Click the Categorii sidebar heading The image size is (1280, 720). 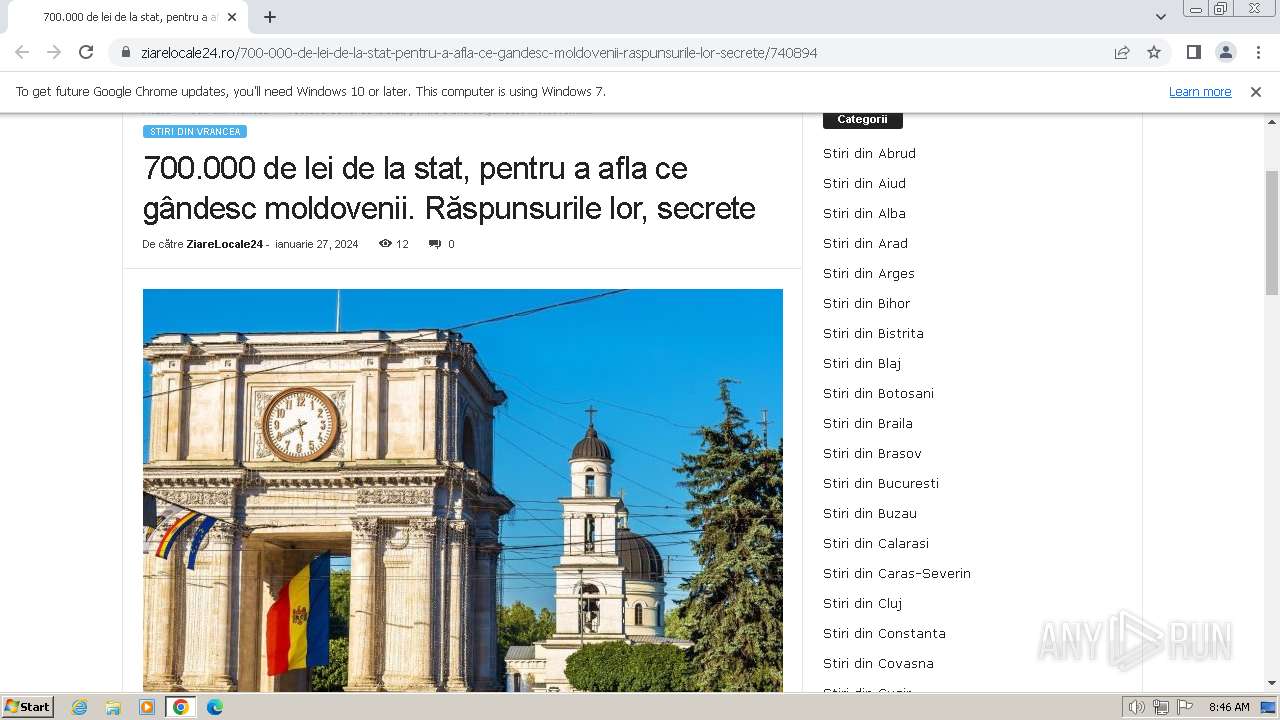(x=862, y=120)
